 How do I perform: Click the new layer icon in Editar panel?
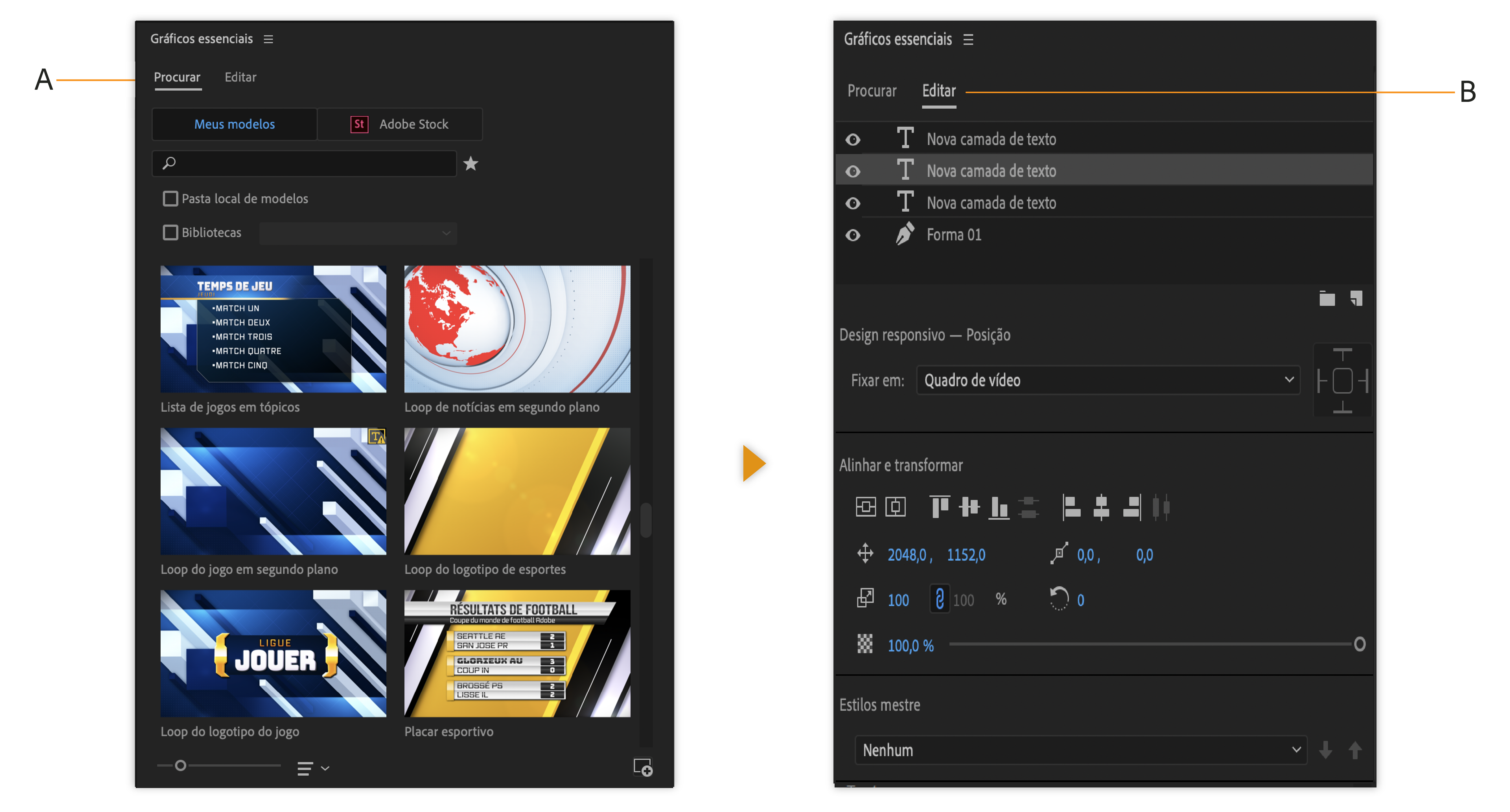point(1356,299)
